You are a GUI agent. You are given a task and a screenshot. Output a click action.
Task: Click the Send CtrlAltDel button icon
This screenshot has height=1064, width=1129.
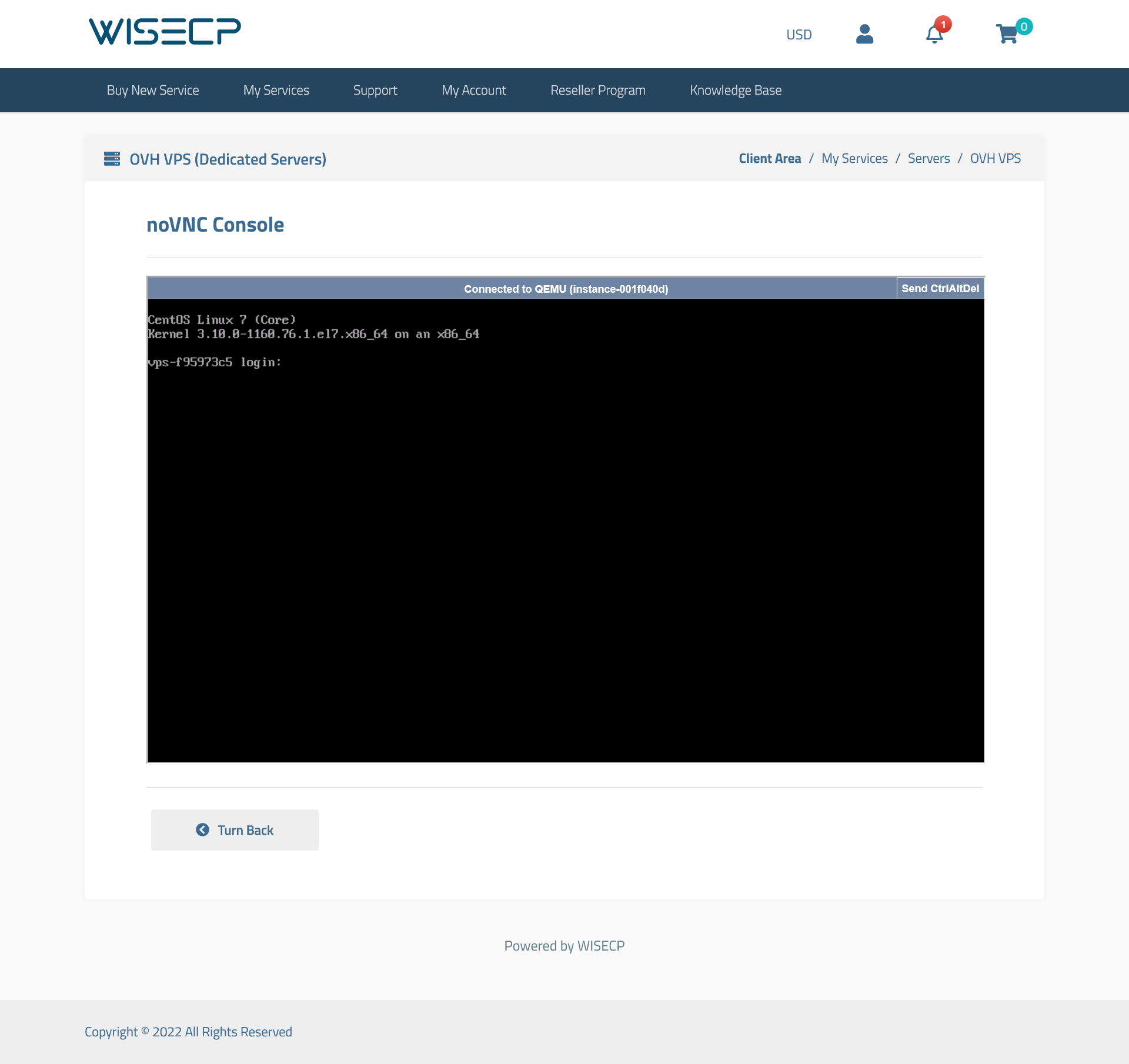939,289
